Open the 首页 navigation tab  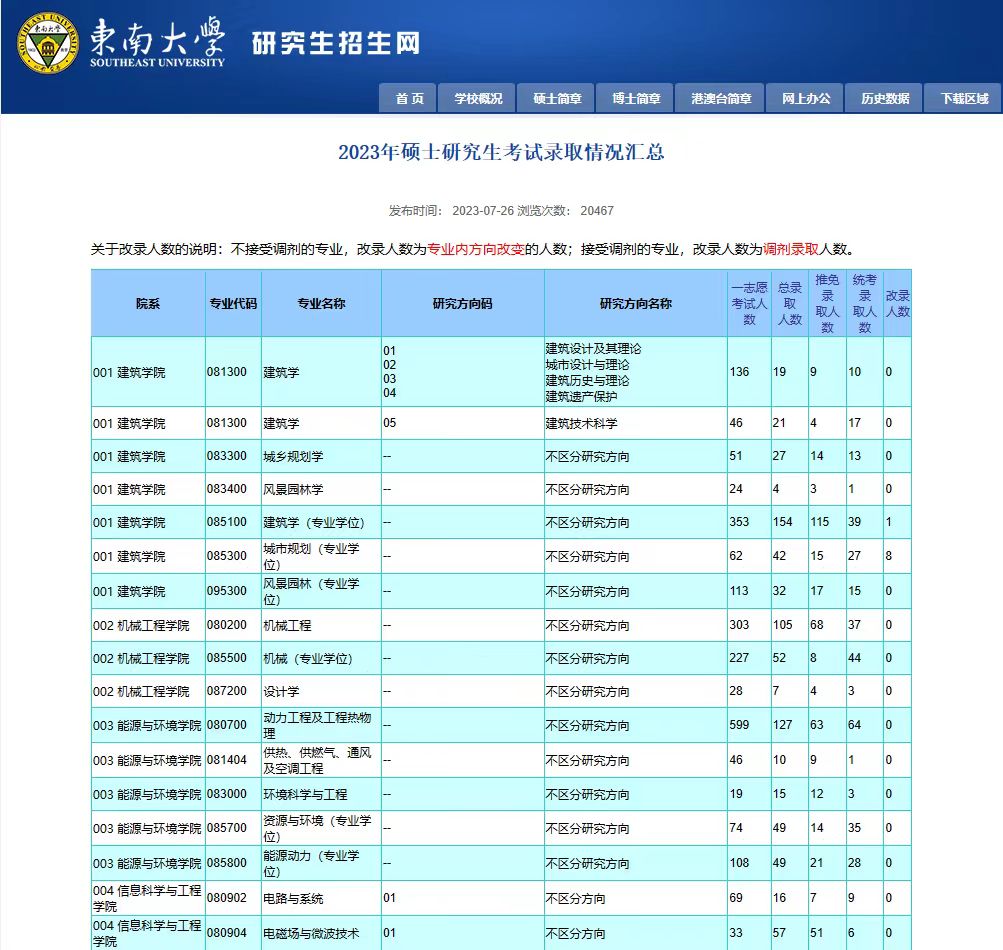point(409,98)
